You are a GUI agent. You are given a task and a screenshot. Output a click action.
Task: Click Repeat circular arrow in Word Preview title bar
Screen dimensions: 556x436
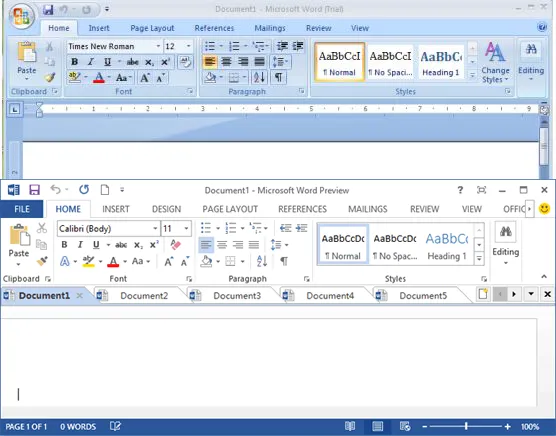[84, 190]
